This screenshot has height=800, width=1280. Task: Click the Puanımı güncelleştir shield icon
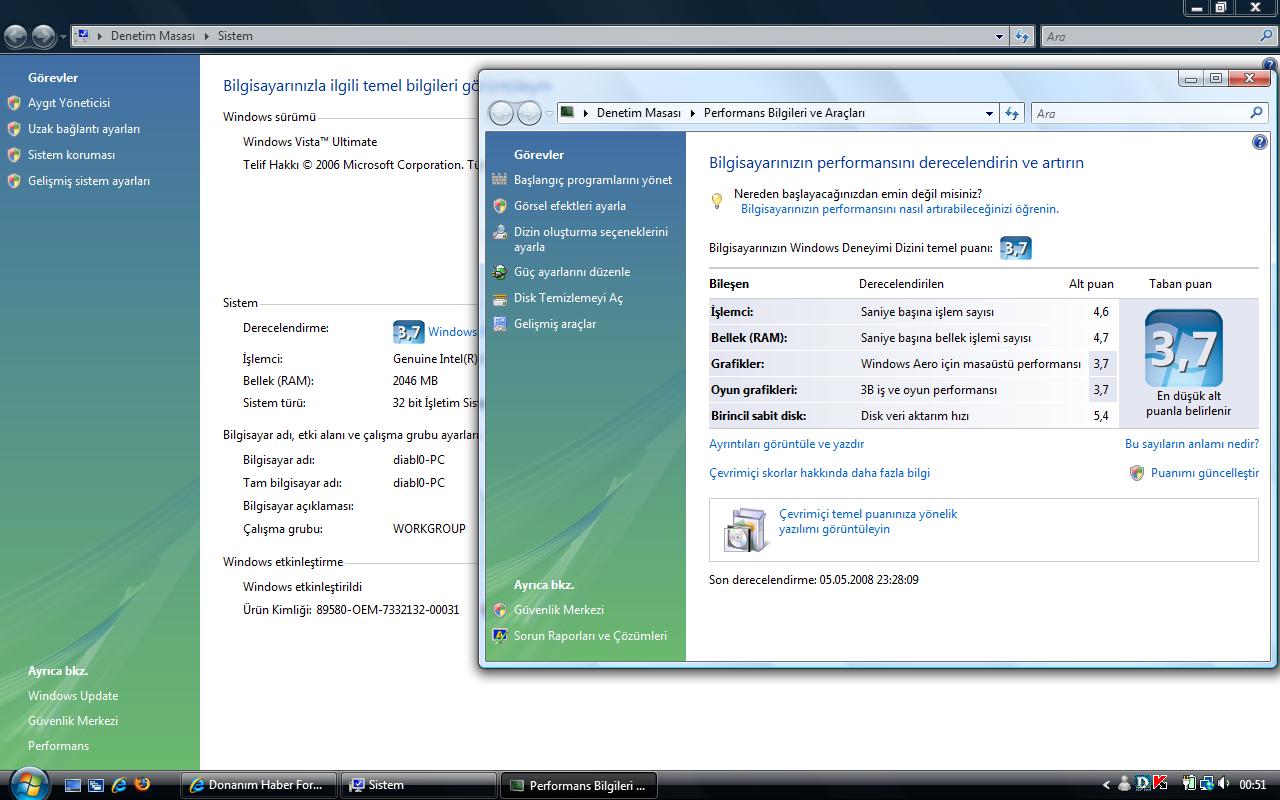(x=1136, y=473)
